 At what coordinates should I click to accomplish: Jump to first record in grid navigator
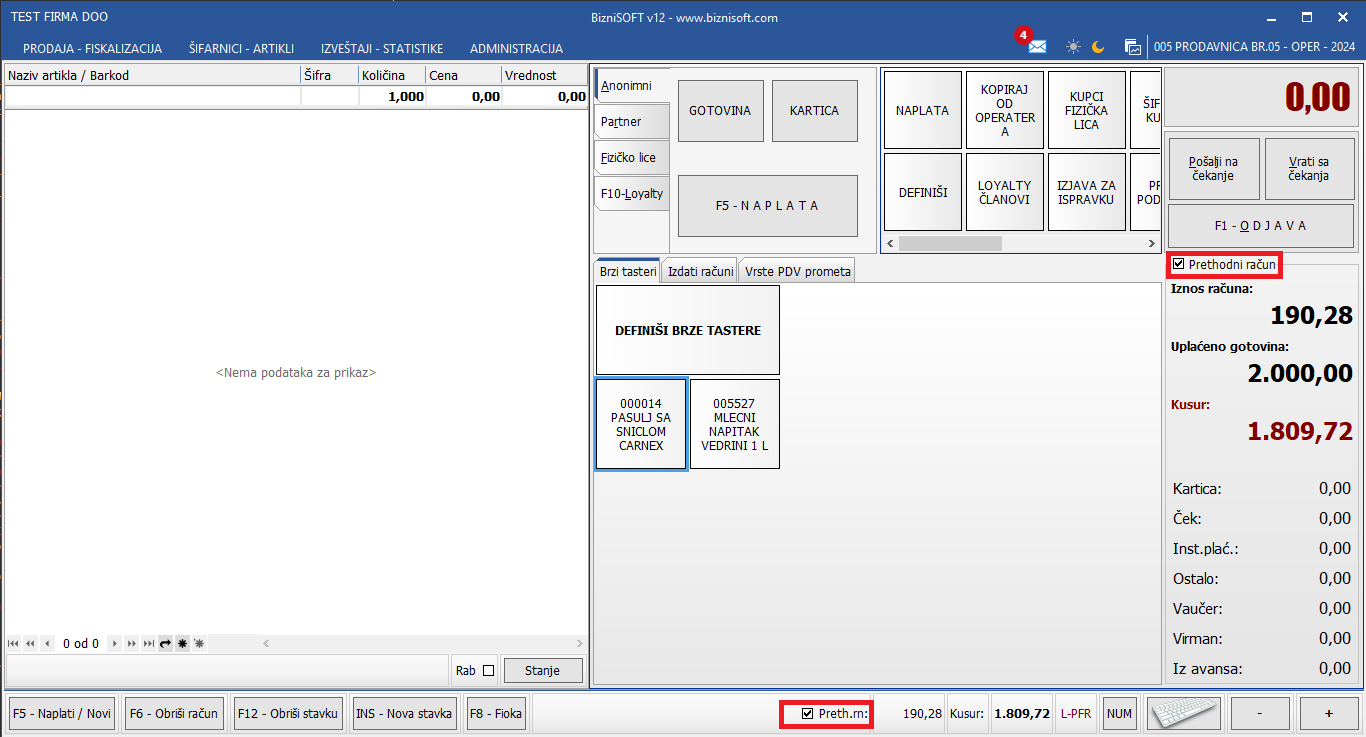14,644
